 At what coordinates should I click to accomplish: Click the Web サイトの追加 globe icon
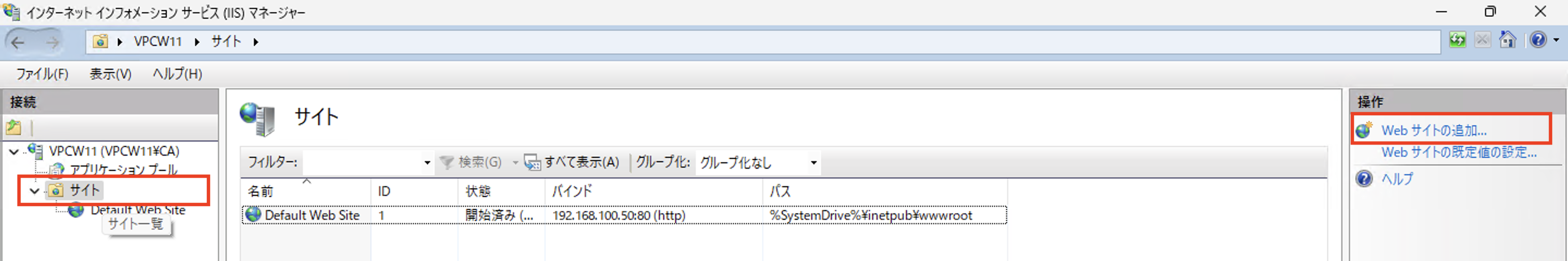tap(1364, 129)
